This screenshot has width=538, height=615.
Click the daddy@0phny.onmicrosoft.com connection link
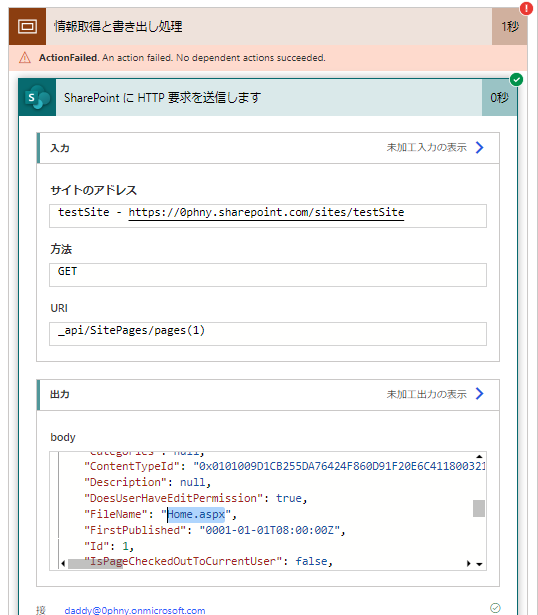click(x=134, y=610)
